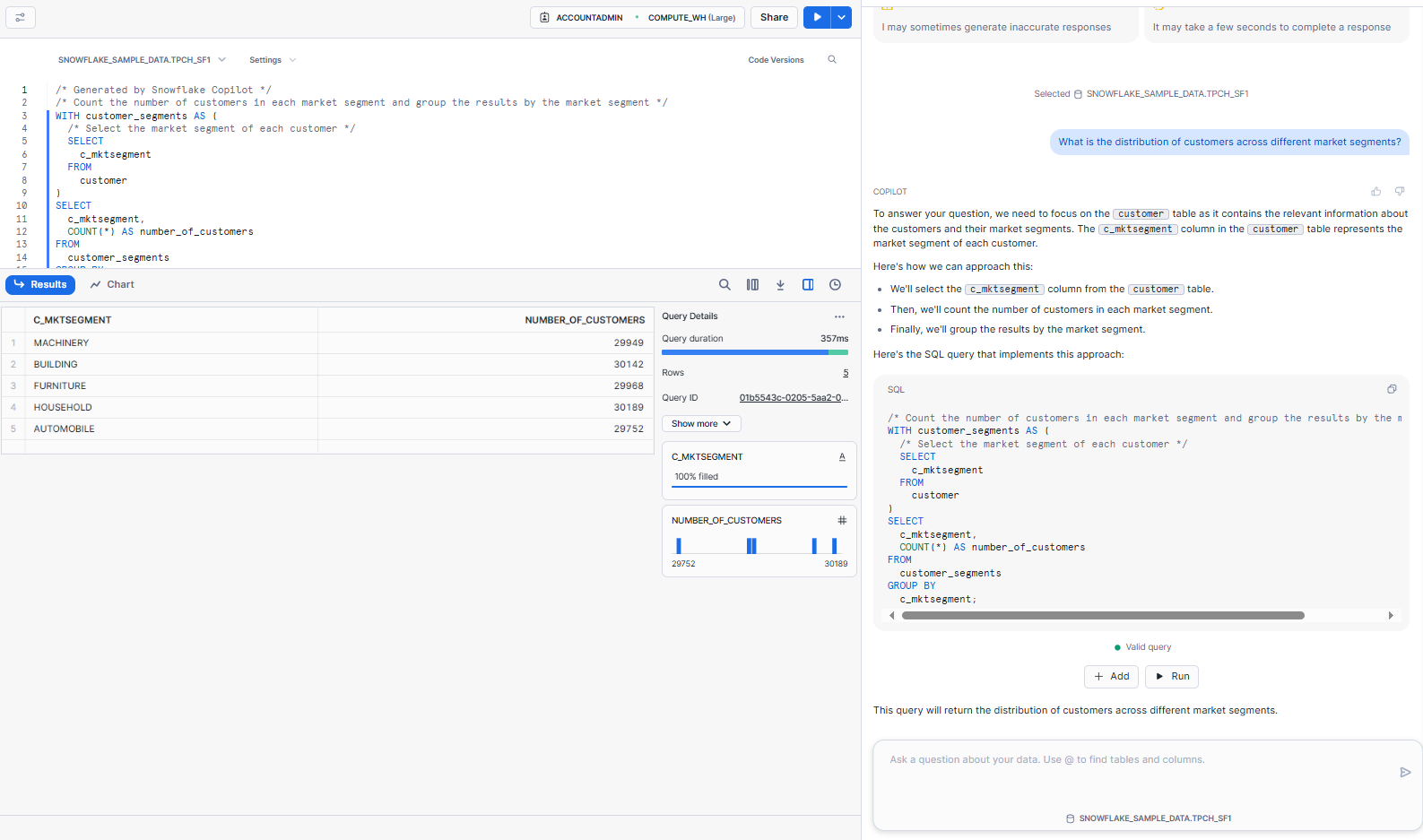Viewport: 1423px width, 840px height.
Task: Expand Show more query details
Action: [701, 423]
